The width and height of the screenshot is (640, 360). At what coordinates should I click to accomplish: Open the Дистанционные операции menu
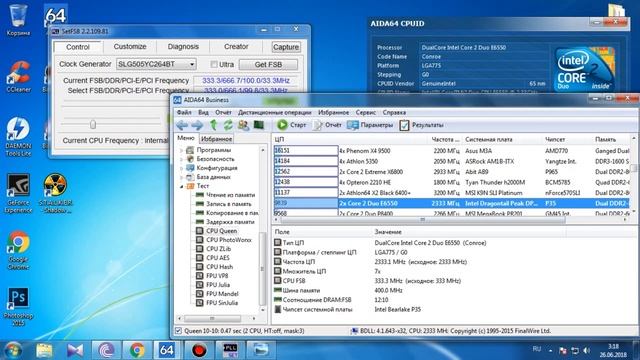[x=275, y=112]
